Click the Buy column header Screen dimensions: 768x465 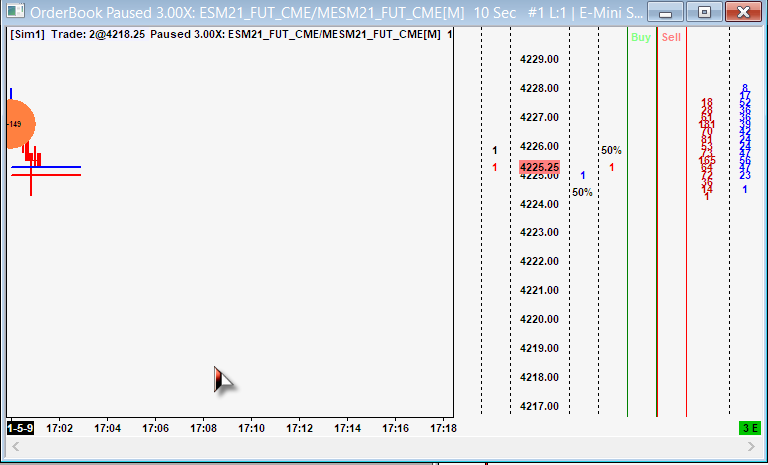(x=641, y=37)
